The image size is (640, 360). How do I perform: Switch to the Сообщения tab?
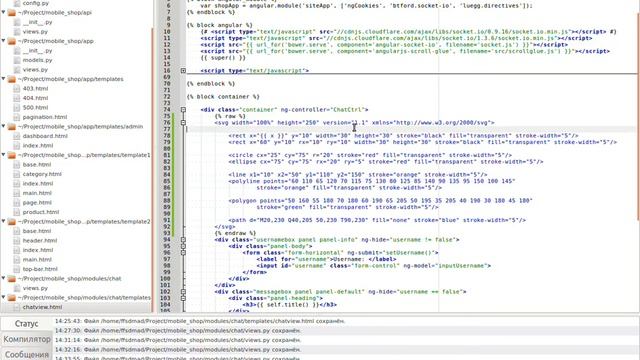pyautogui.click(x=27, y=354)
